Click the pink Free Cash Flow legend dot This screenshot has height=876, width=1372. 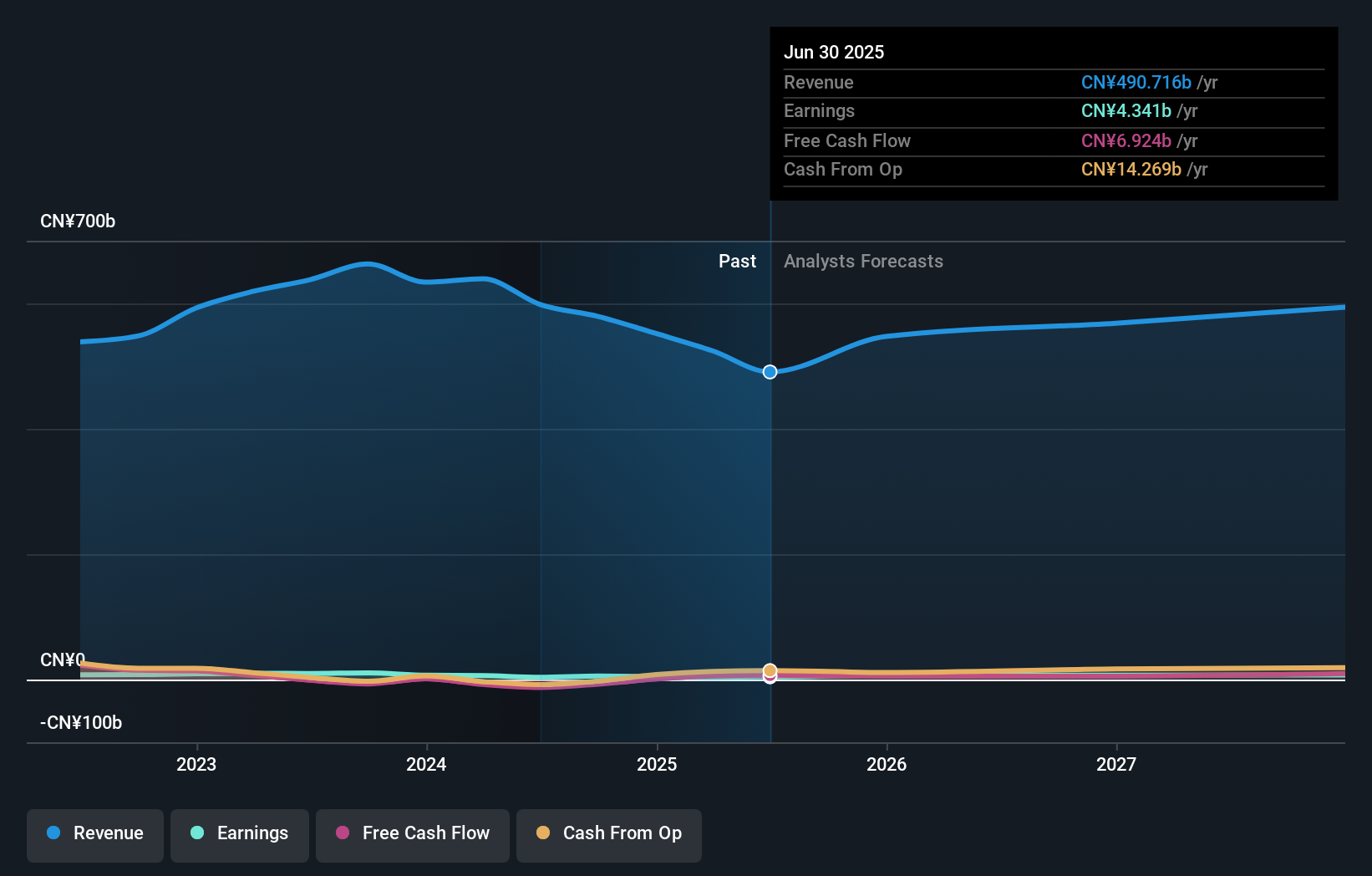[342, 833]
